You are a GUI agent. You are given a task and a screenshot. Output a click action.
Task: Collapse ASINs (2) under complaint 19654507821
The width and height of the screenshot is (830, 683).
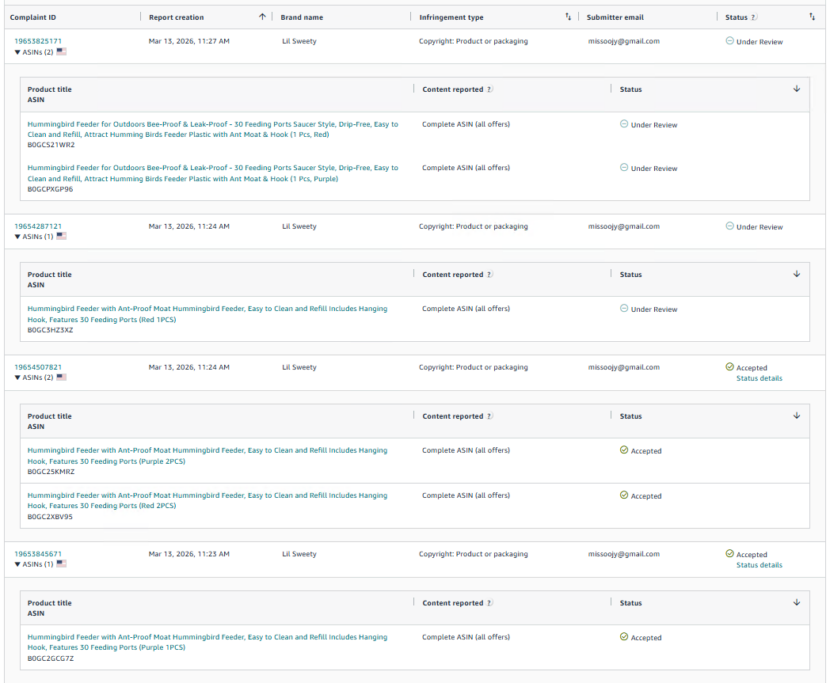[34, 377]
